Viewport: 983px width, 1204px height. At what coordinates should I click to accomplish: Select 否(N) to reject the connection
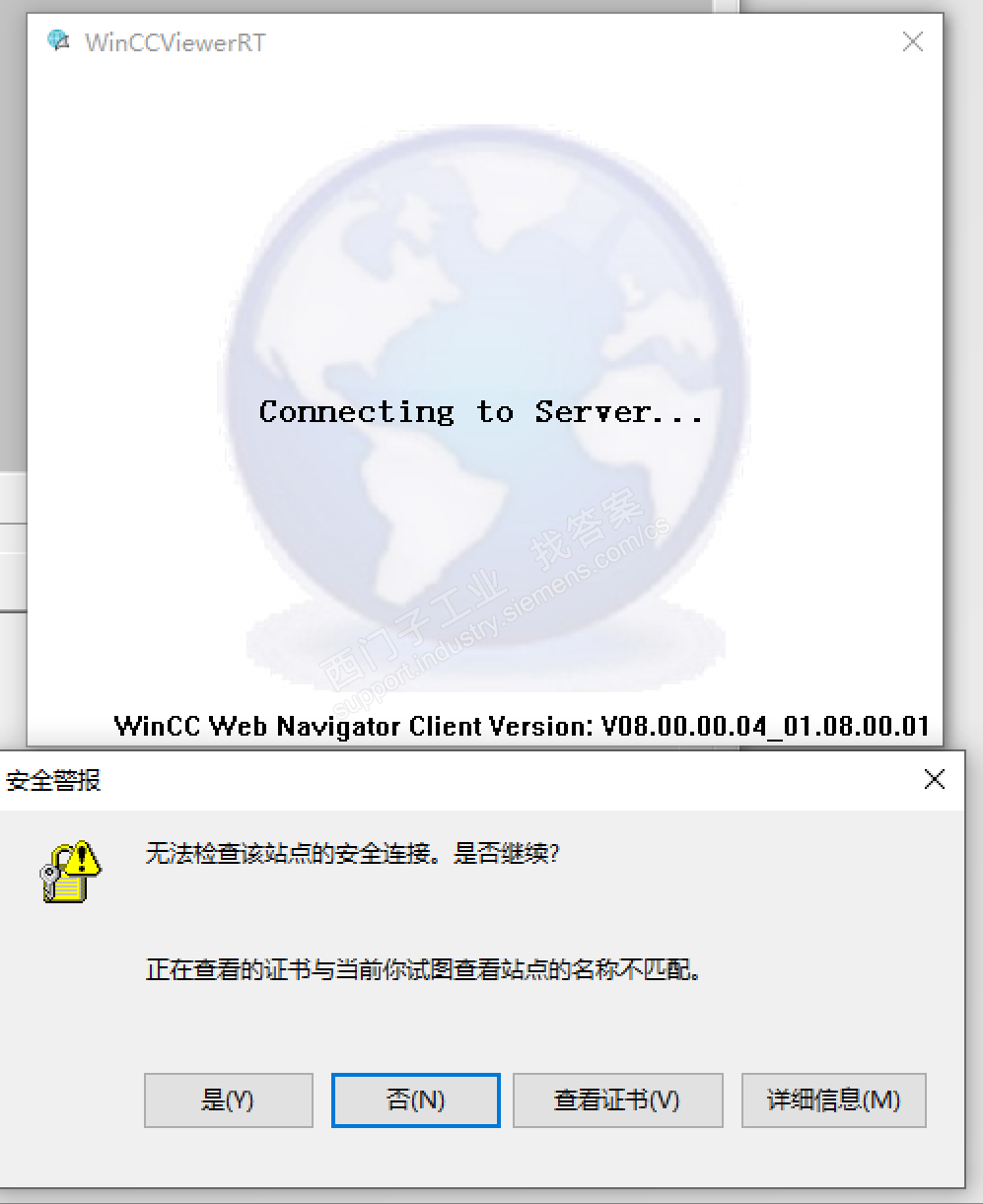pos(416,1099)
